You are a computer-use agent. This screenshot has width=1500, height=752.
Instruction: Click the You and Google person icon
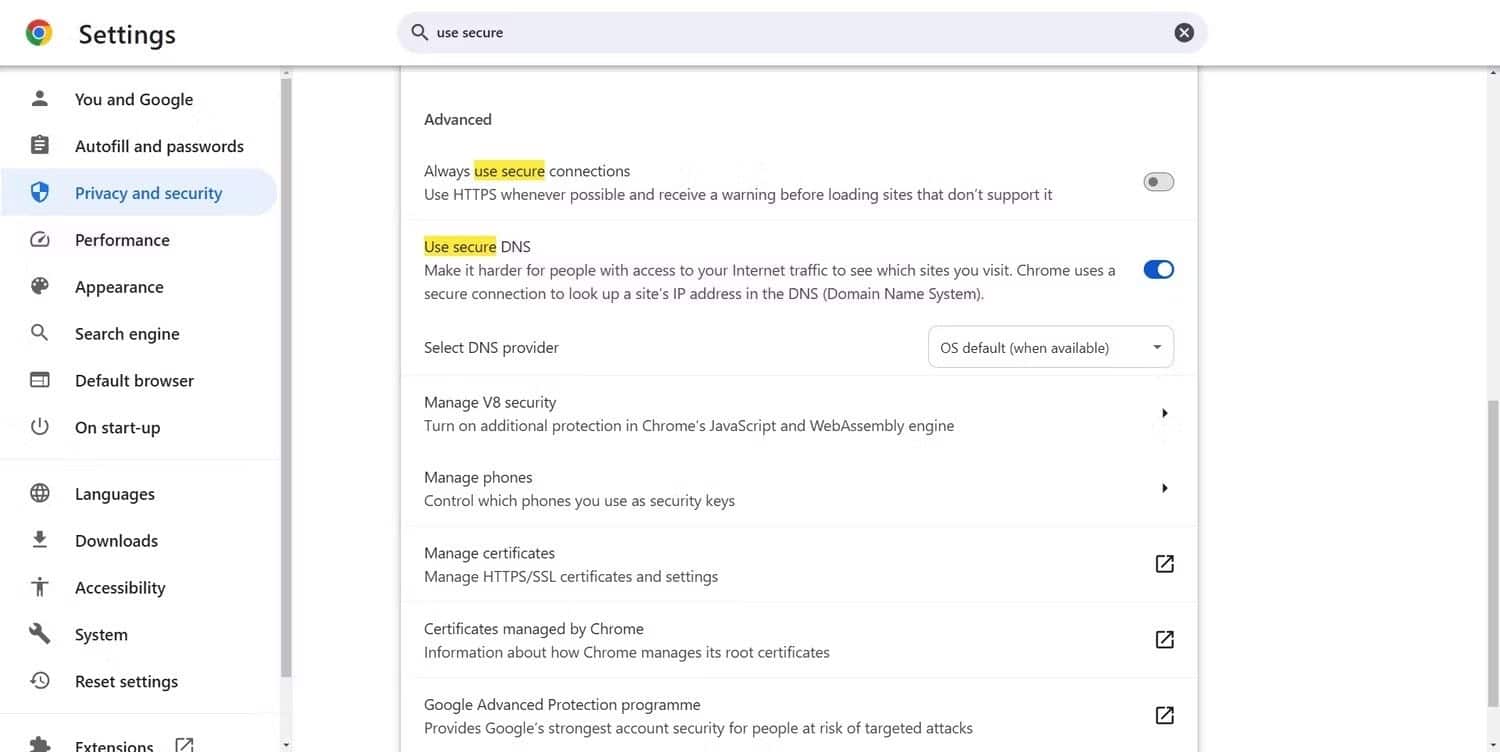click(x=40, y=99)
